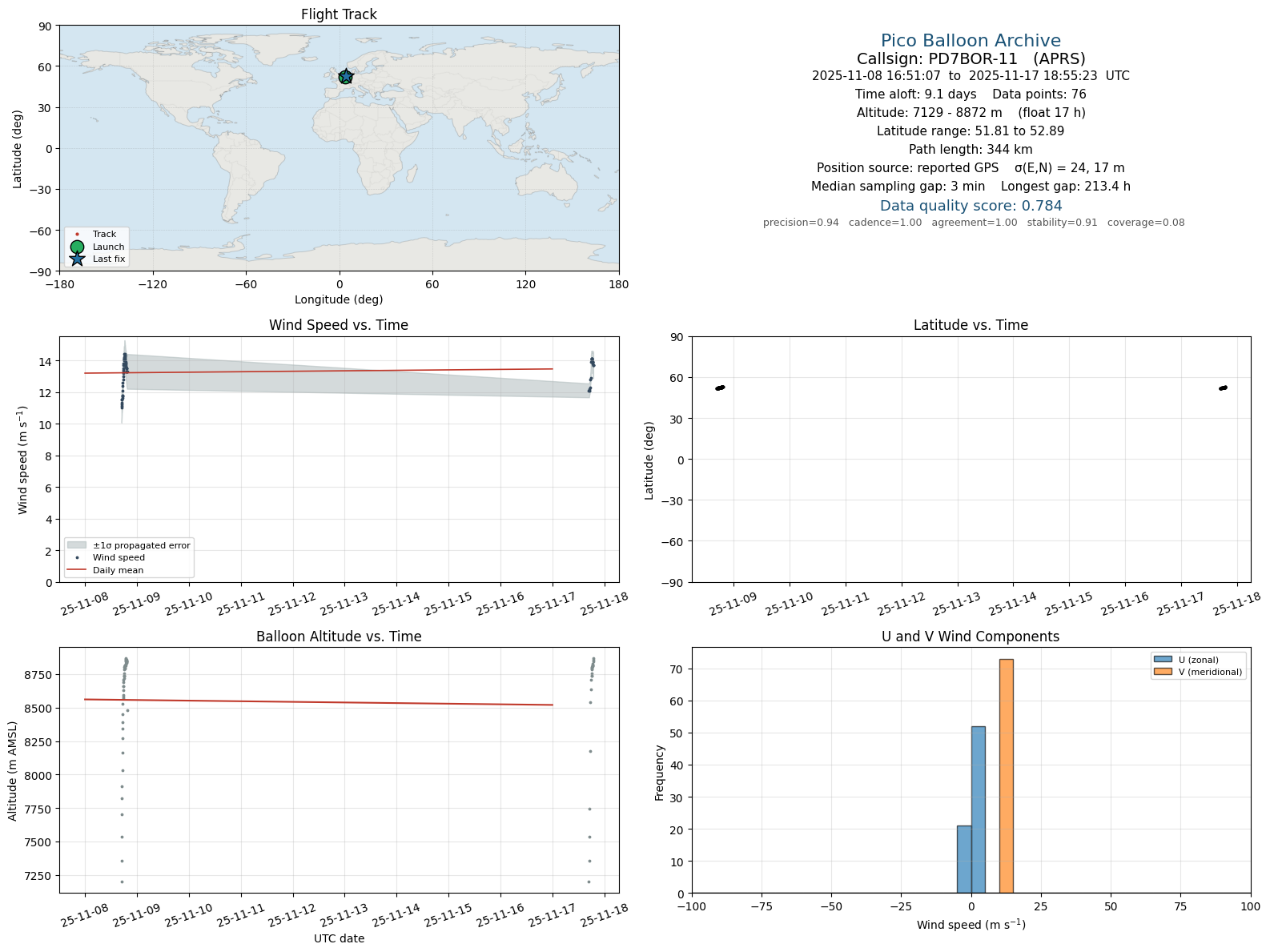This screenshot has width=1270, height=952.
Task: Click the "Path length: 344 km" text
Action: (971, 150)
